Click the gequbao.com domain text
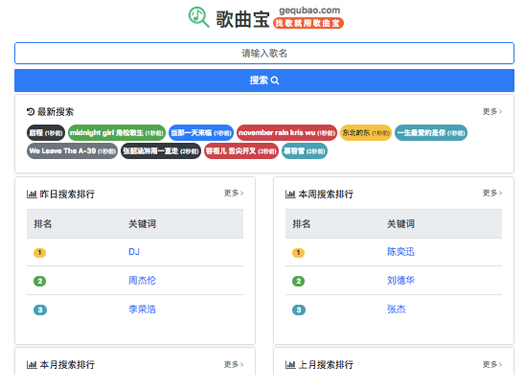This screenshot has width=523, height=375. click(x=310, y=10)
